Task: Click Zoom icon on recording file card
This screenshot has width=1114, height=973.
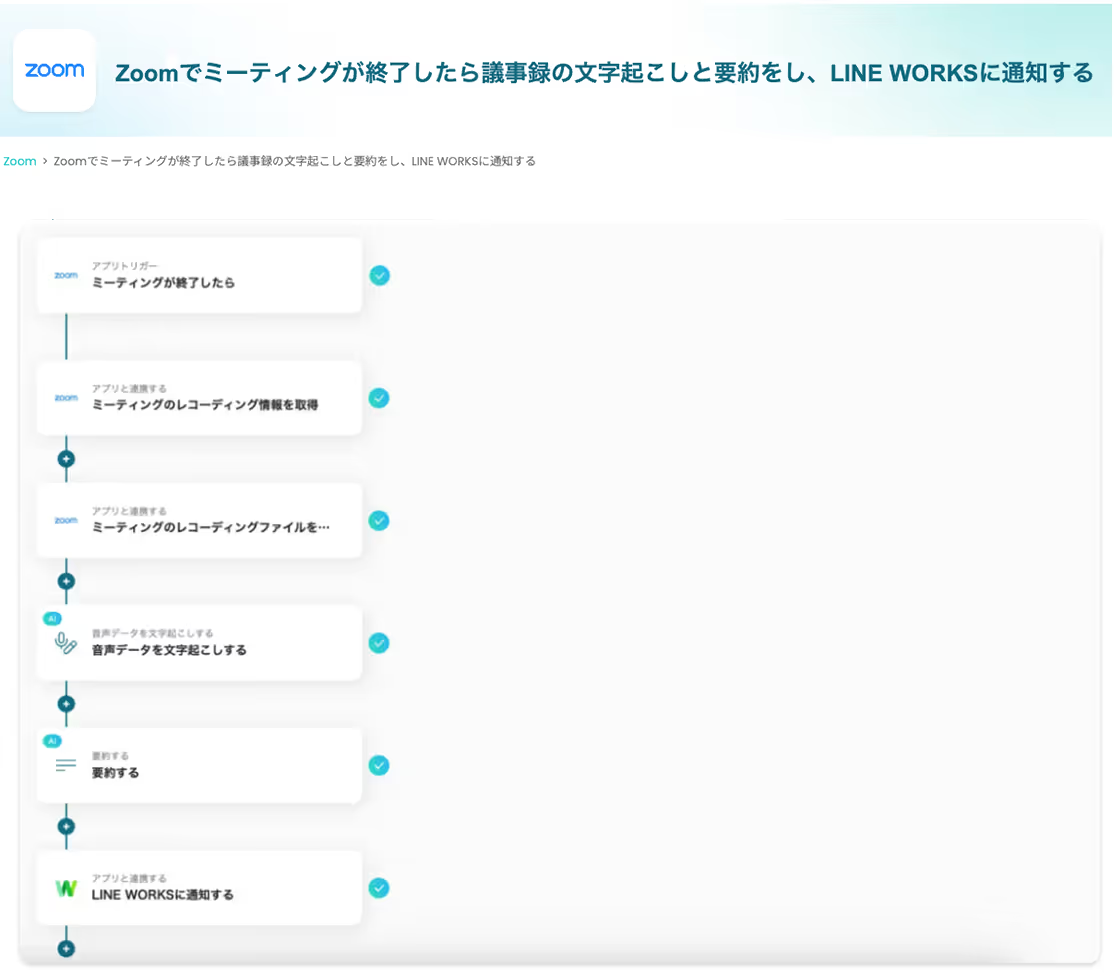Action: 66,520
